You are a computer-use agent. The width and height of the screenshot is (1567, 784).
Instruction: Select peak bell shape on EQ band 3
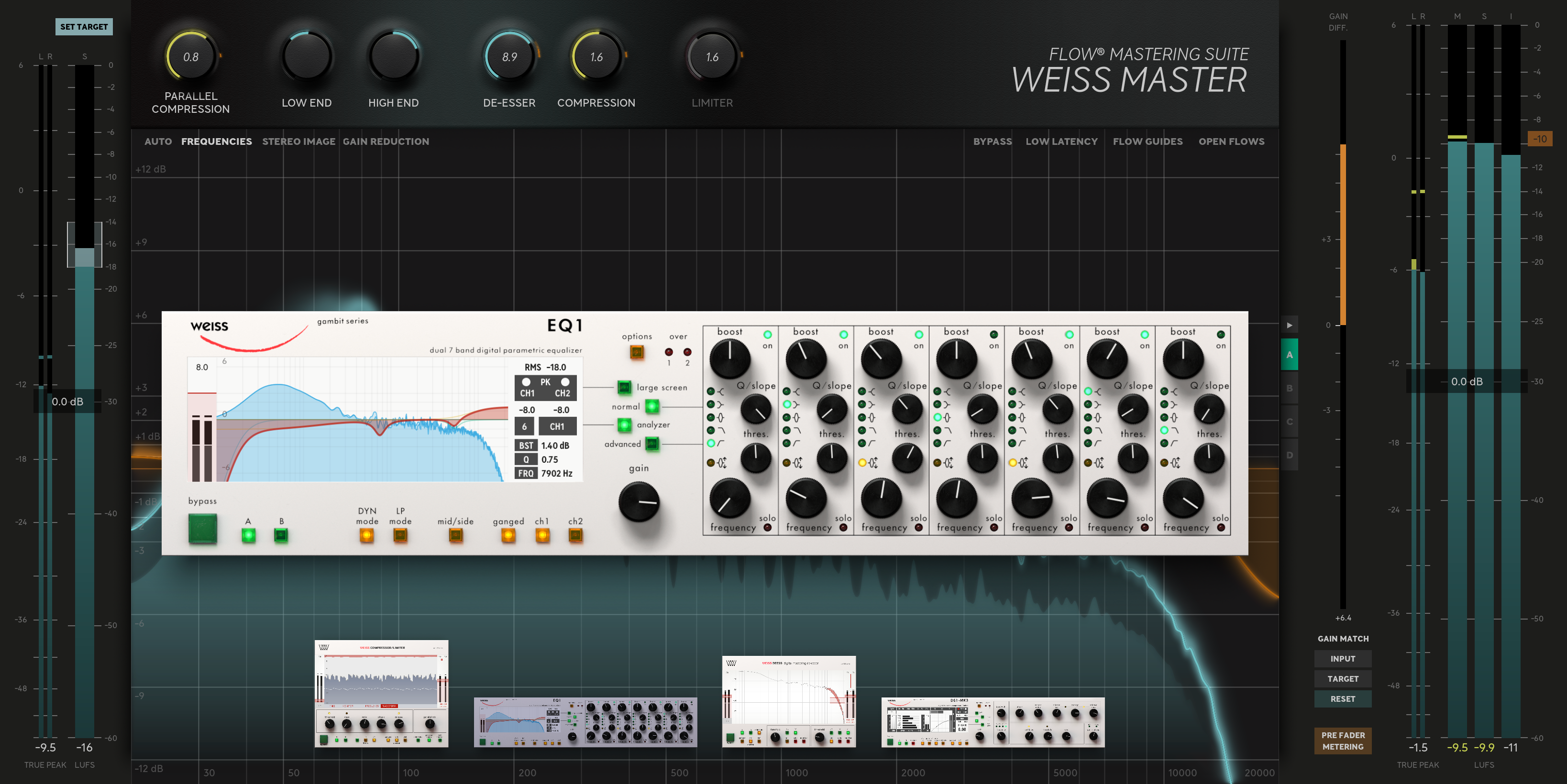[862, 417]
